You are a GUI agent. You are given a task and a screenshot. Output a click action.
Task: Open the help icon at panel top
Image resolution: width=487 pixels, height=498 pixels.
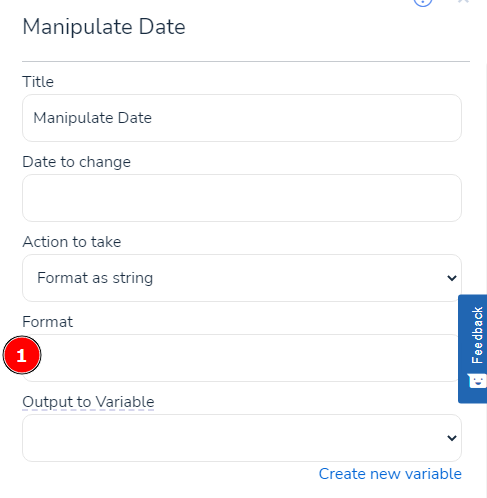[x=423, y=2]
